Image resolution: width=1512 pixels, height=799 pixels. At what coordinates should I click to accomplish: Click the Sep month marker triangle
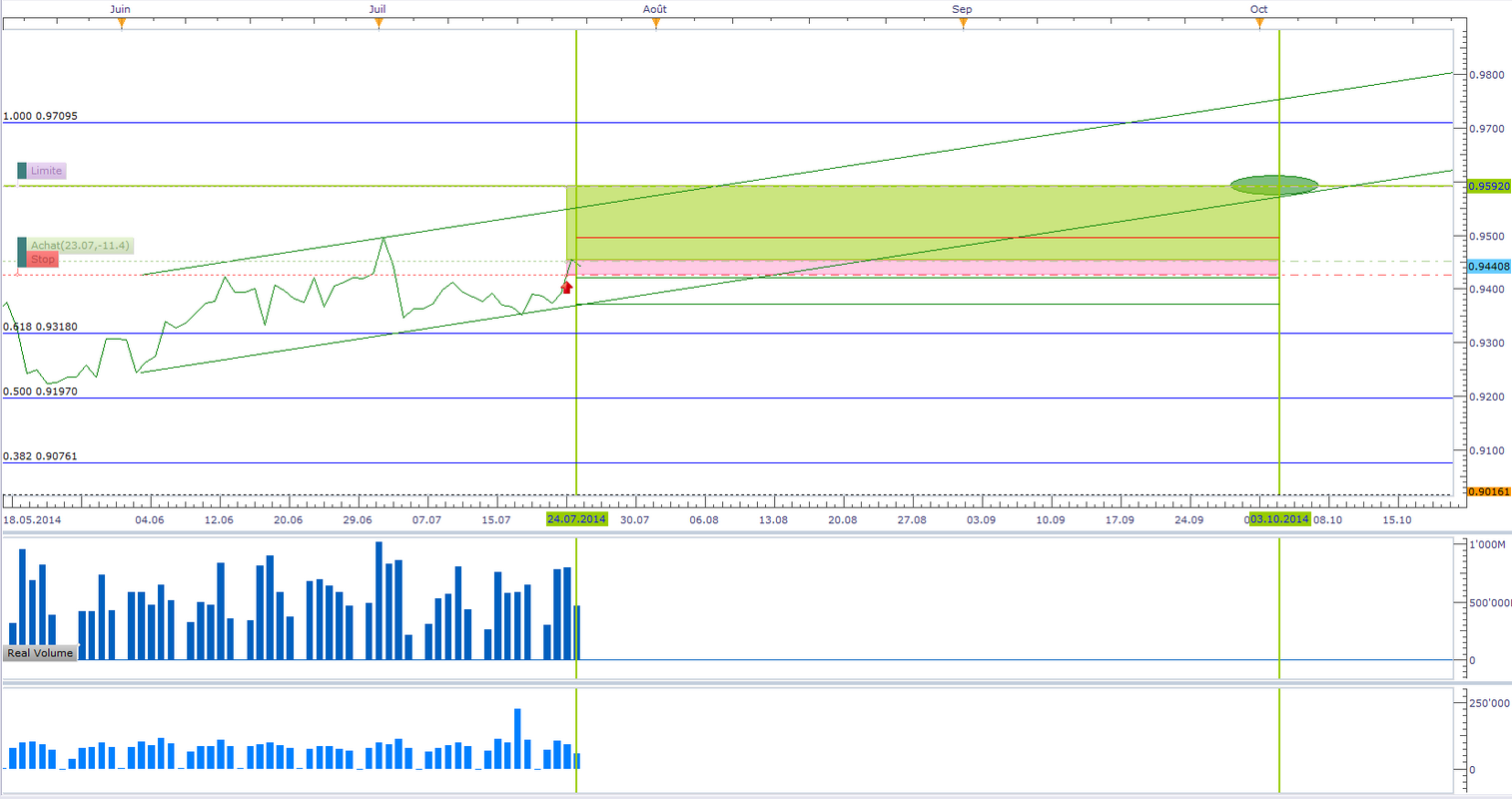click(x=963, y=24)
